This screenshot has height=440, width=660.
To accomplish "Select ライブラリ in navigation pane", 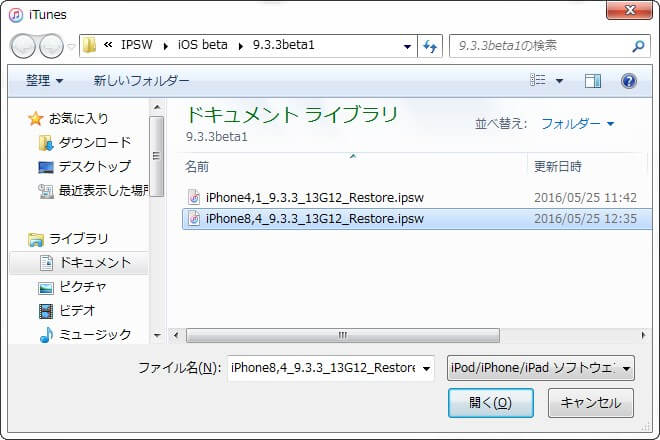I will tap(79, 239).
